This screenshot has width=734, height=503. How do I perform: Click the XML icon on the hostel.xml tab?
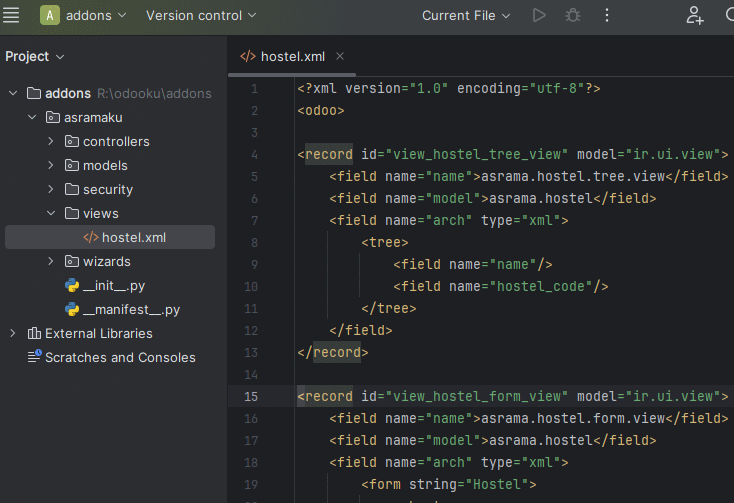(248, 57)
